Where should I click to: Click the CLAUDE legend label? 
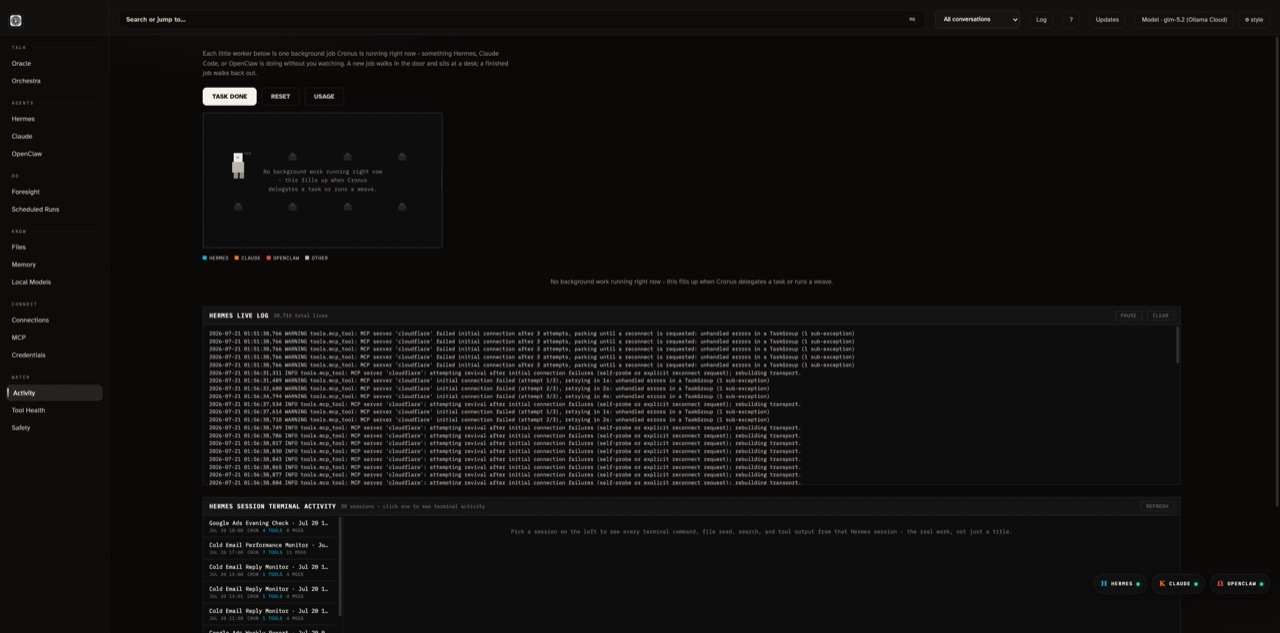(251, 258)
